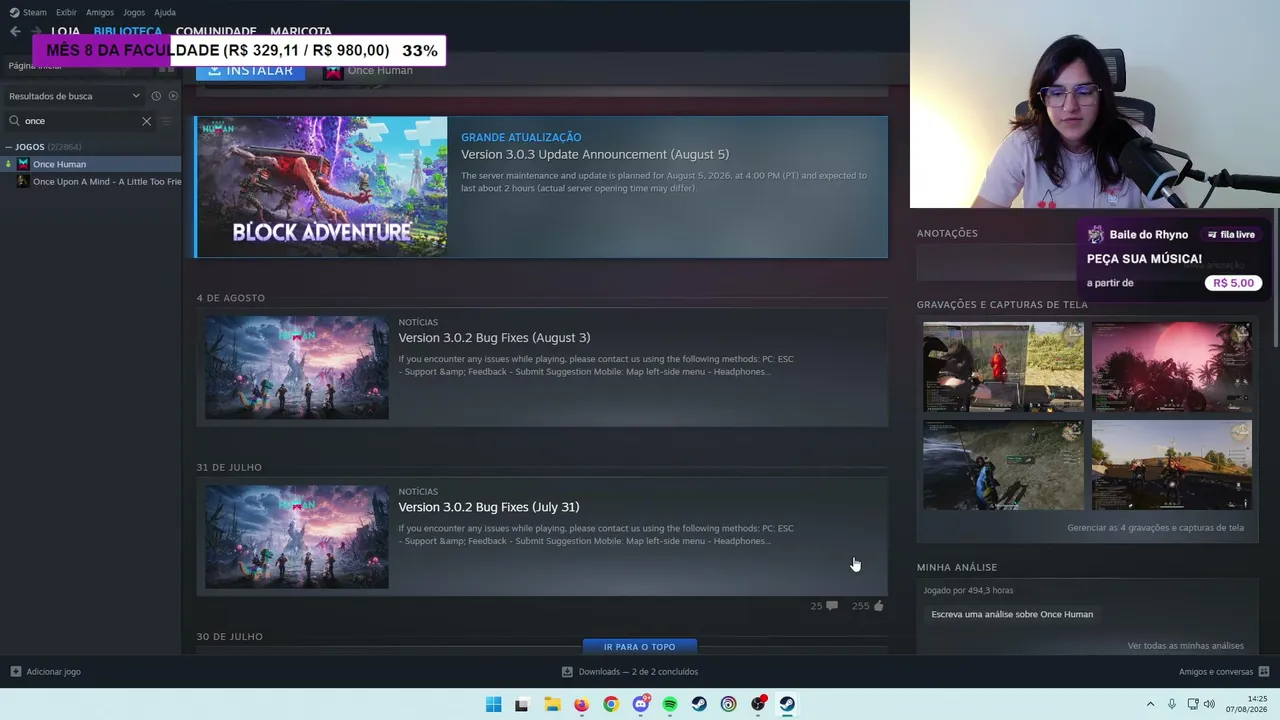Viewport: 1280px width, 720px height.
Task: Open 'Version 3.0.2 Bug Fixes (July 31)' news
Action: 489,507
